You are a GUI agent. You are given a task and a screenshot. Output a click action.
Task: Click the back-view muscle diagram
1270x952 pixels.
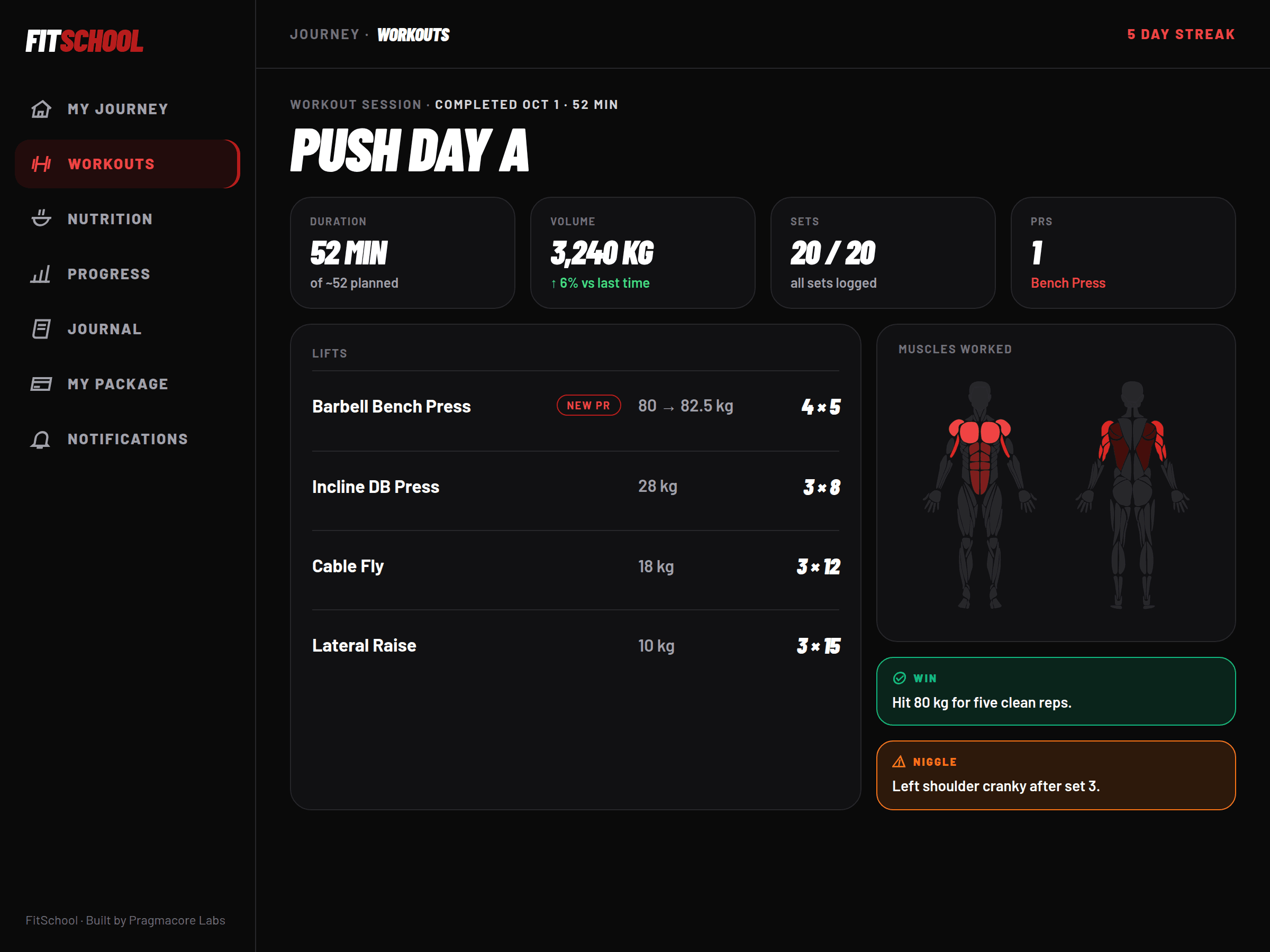point(1132,495)
